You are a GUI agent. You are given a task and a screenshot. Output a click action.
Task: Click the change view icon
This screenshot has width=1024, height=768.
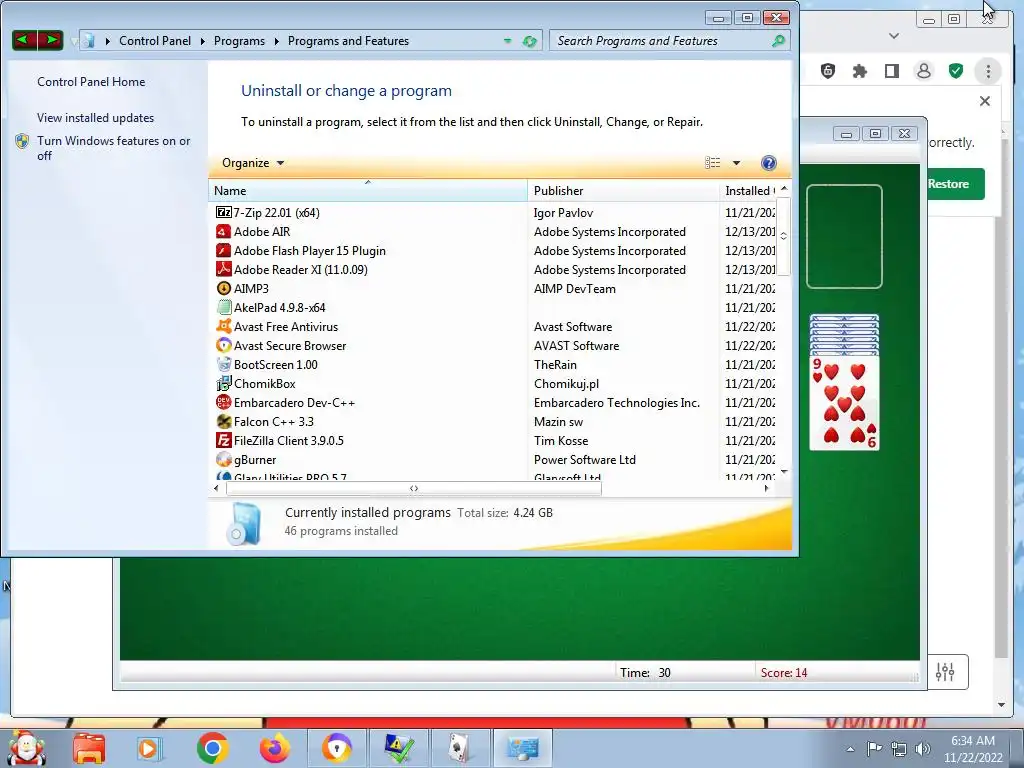point(712,163)
